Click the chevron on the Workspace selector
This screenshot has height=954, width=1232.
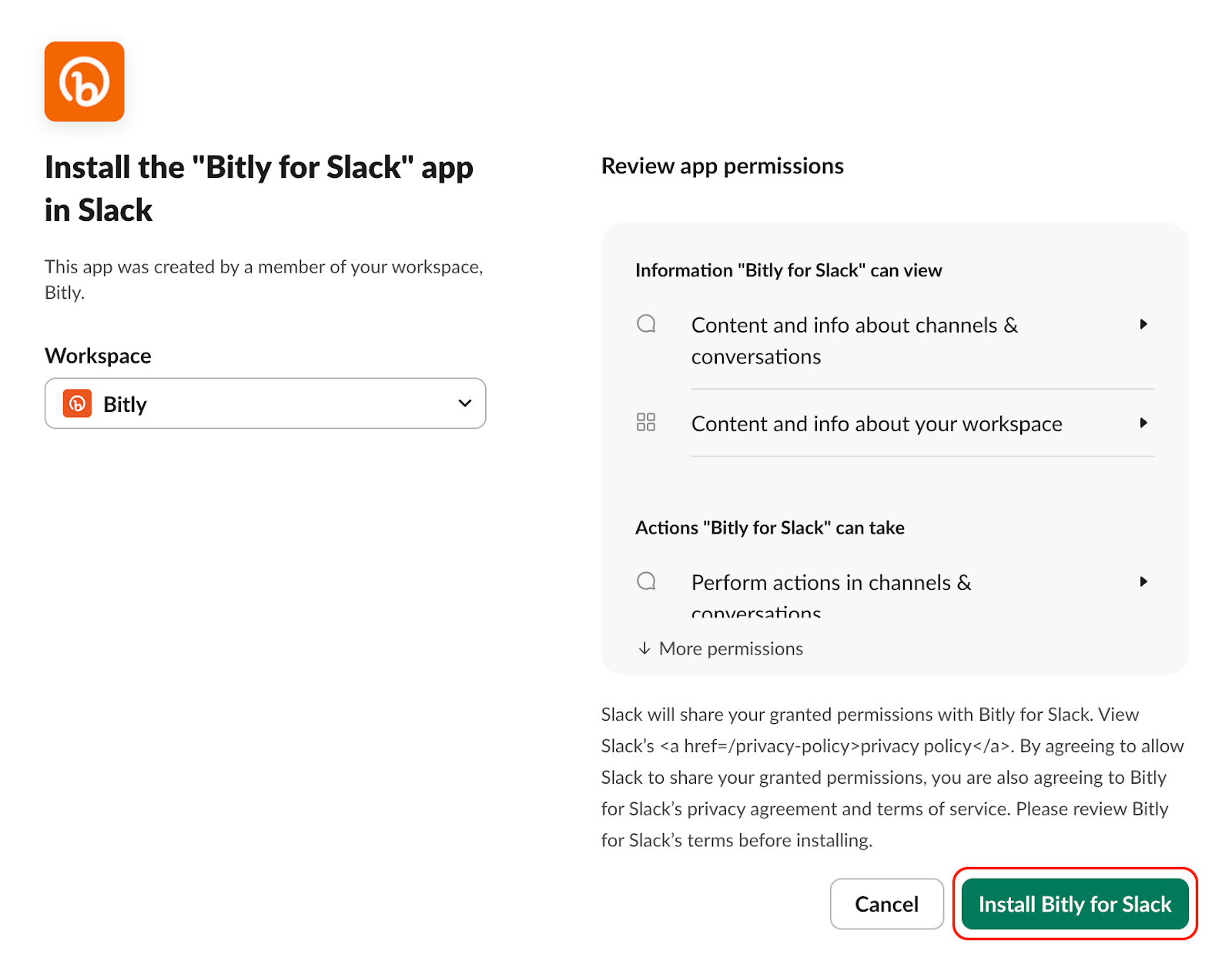click(464, 403)
